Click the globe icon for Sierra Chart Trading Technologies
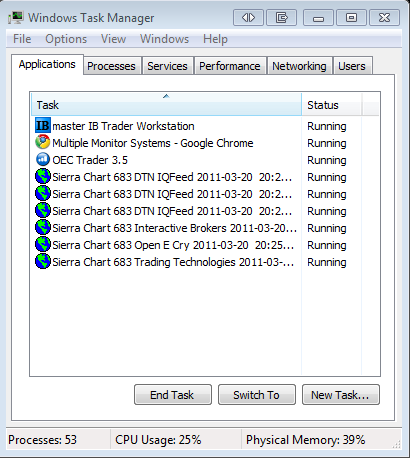This screenshot has width=410, height=458. point(43,261)
